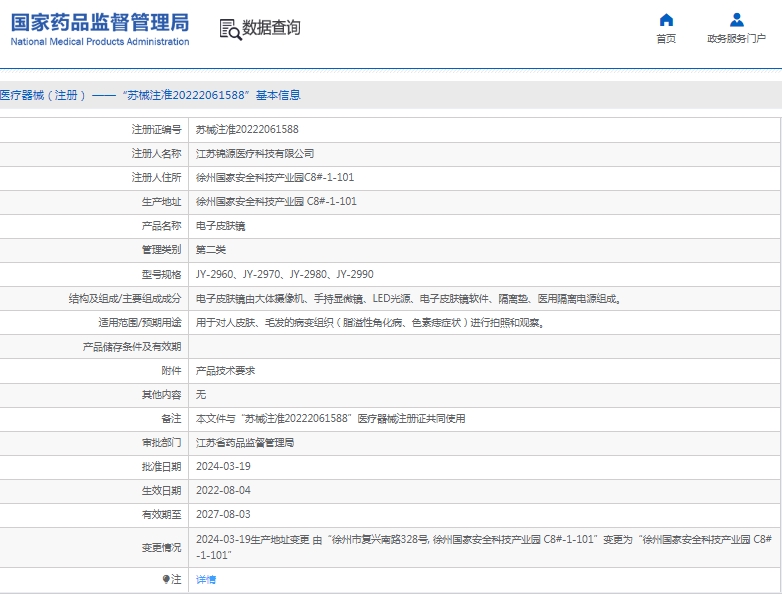The width and height of the screenshot is (782, 599).
Task: Select model list JY-2960、JY-2970 value
Action: pos(284,274)
